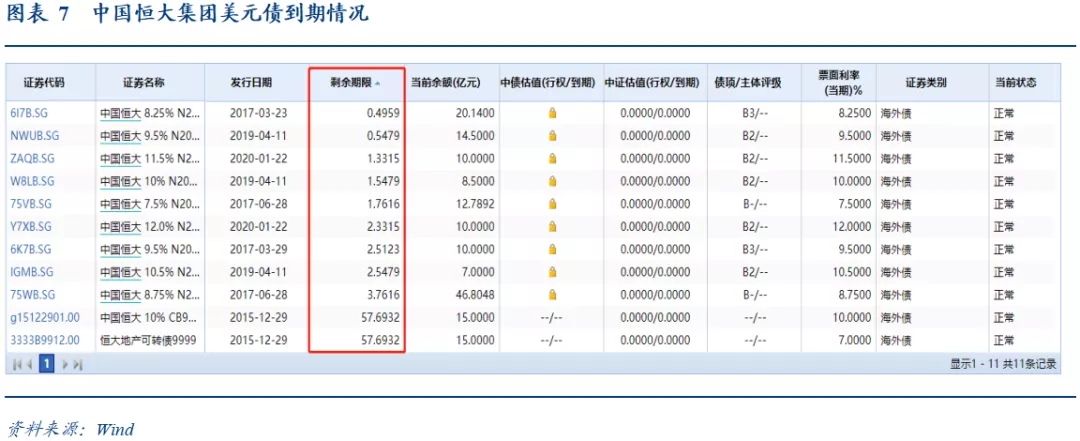This screenshot has height=441, width=1080.
Task: Click bond name 中国恒大 8.25% N2...
Action: [150, 113]
